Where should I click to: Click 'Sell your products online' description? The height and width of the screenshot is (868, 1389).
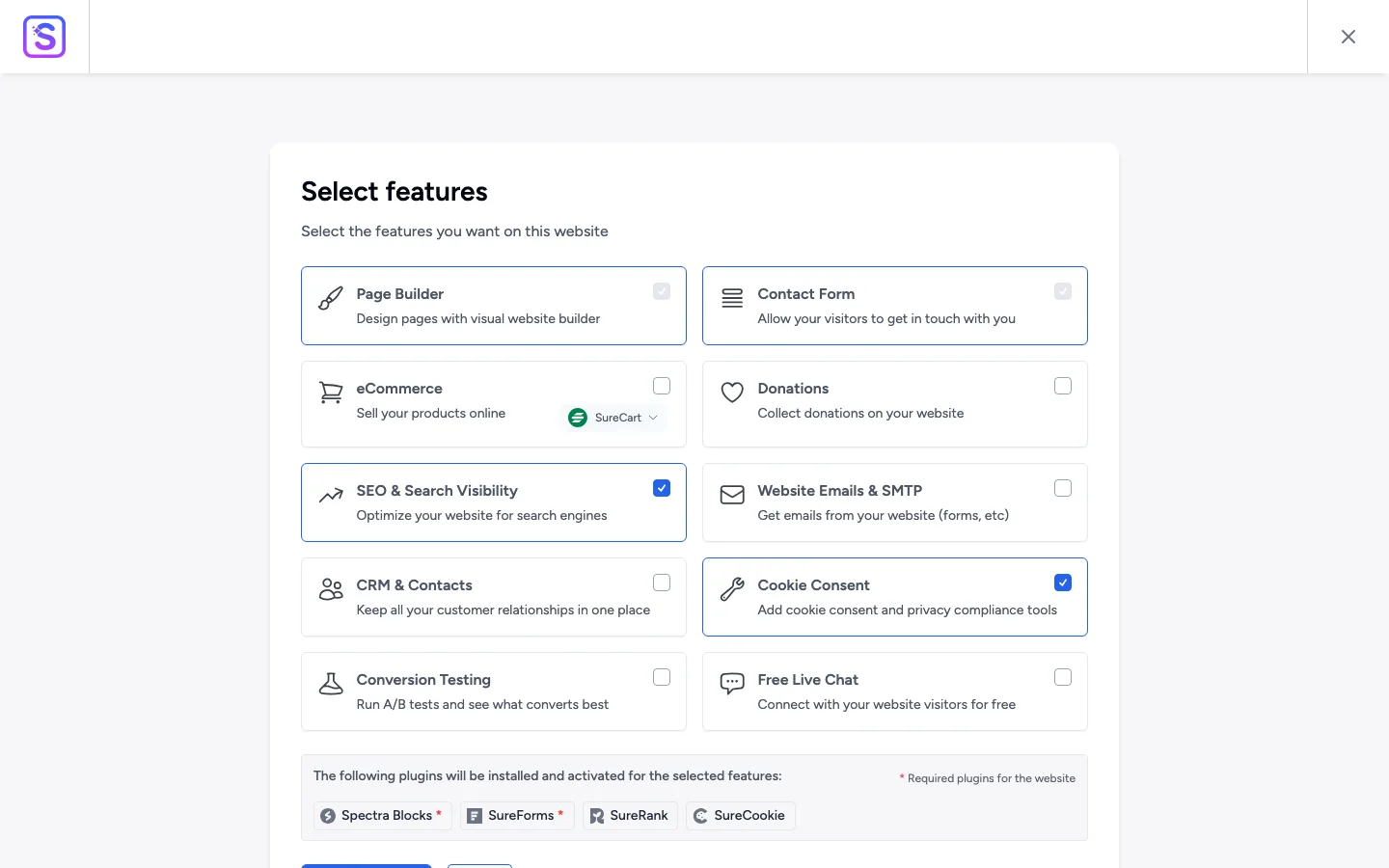(x=431, y=414)
